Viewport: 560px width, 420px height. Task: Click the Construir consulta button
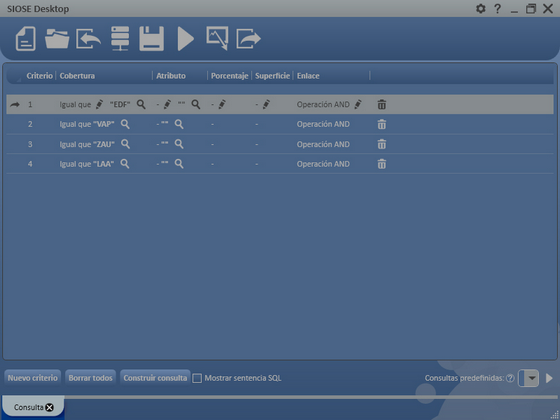(x=155, y=378)
